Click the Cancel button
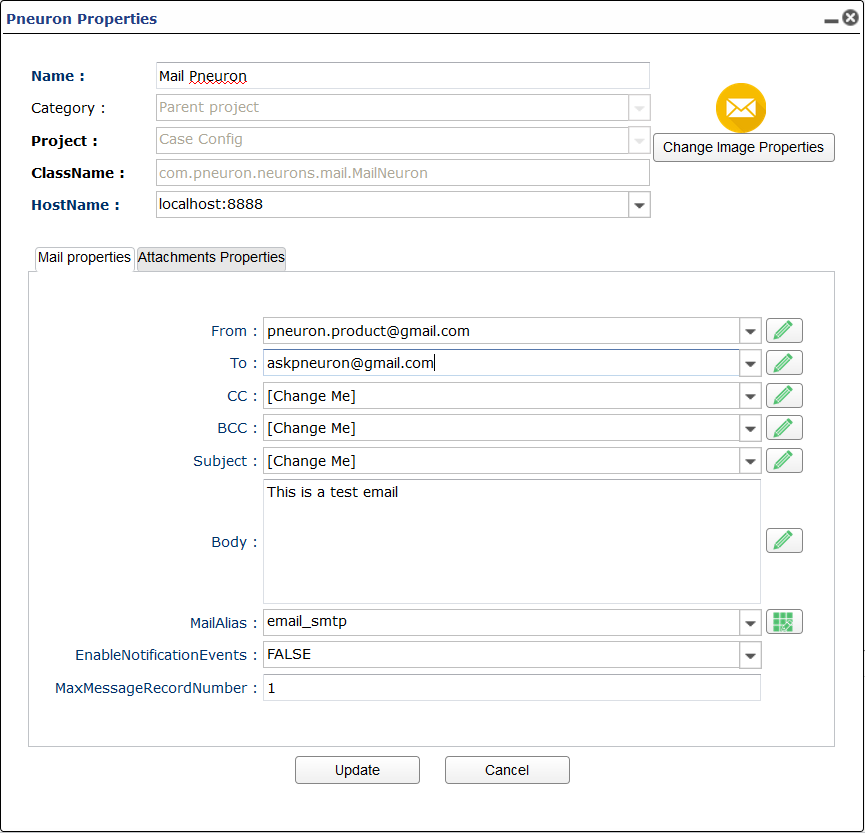Image resolution: width=865 pixels, height=833 pixels. pyautogui.click(x=507, y=770)
